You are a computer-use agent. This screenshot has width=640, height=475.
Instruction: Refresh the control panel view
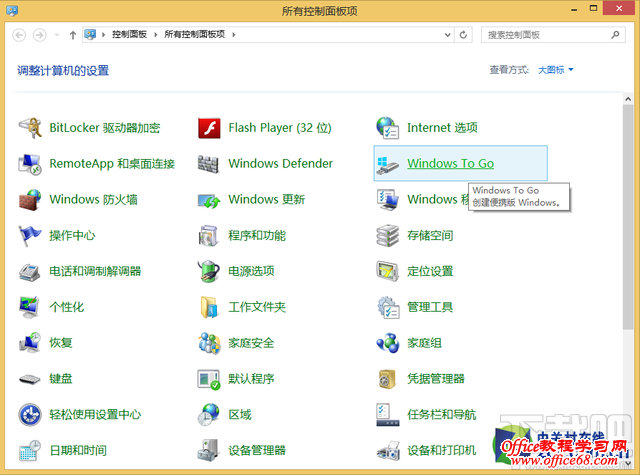(x=463, y=35)
